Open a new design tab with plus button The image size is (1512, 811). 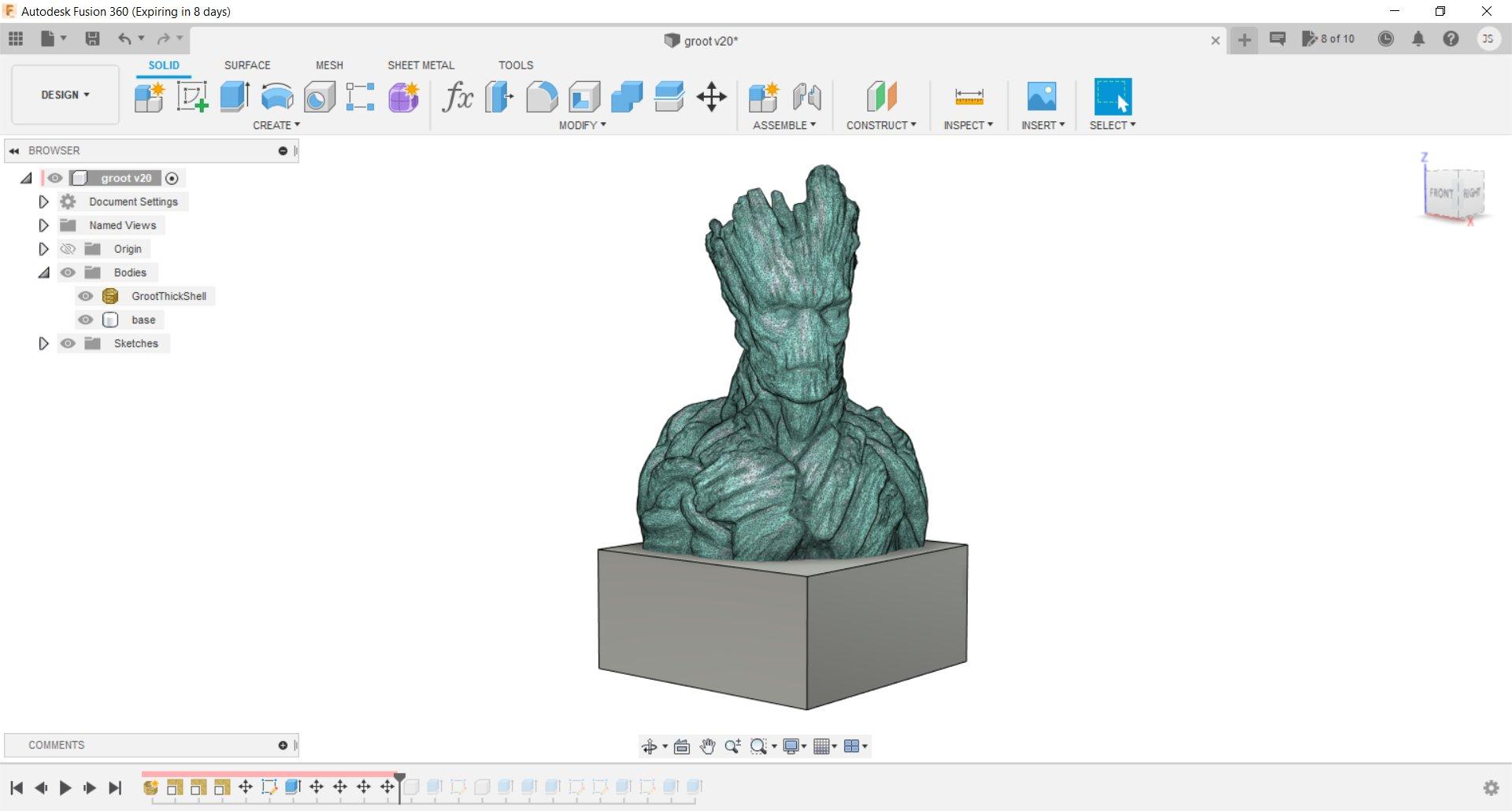(x=1243, y=40)
